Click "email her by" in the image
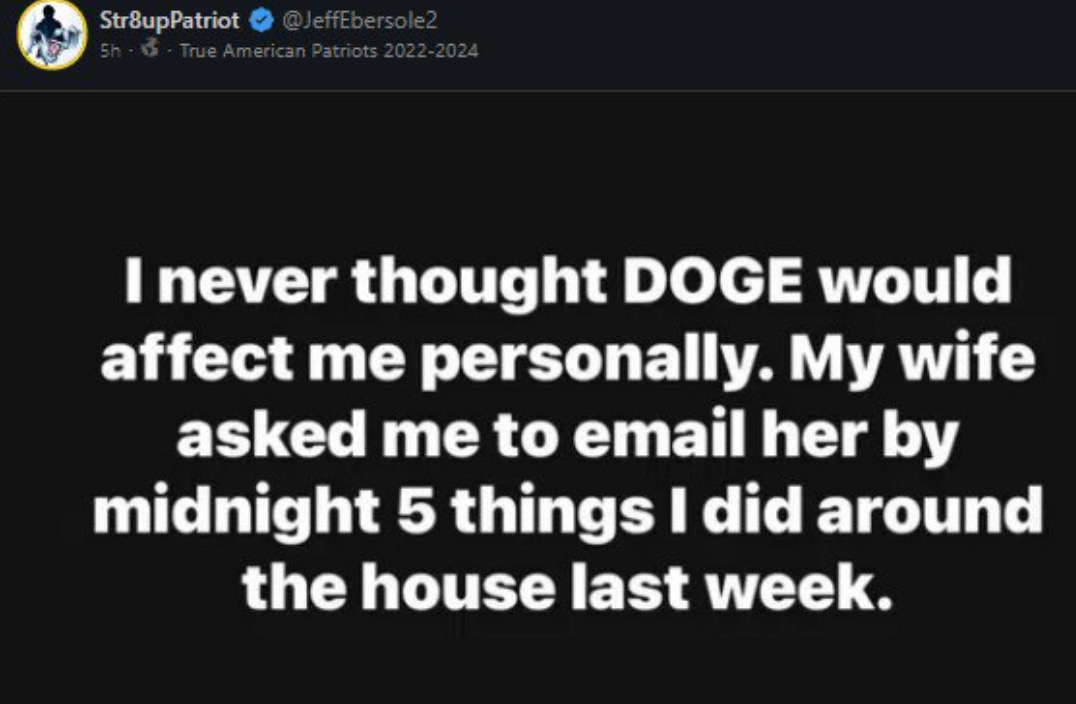 click(x=766, y=436)
